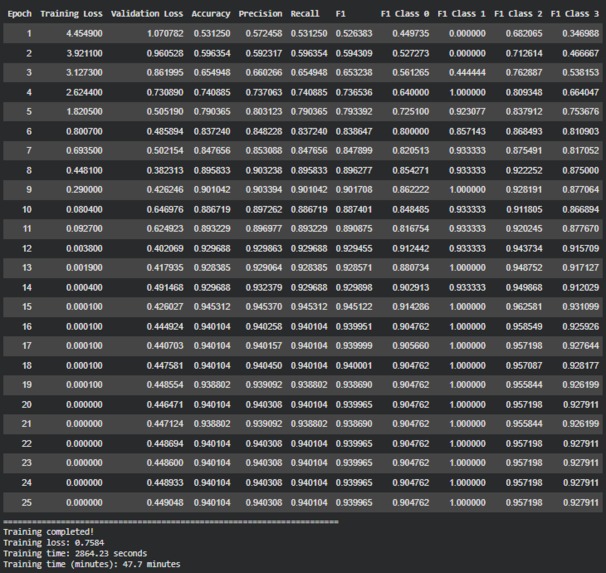Click validation loss value 0.448554
This screenshot has height=573, width=606.
click(165, 385)
